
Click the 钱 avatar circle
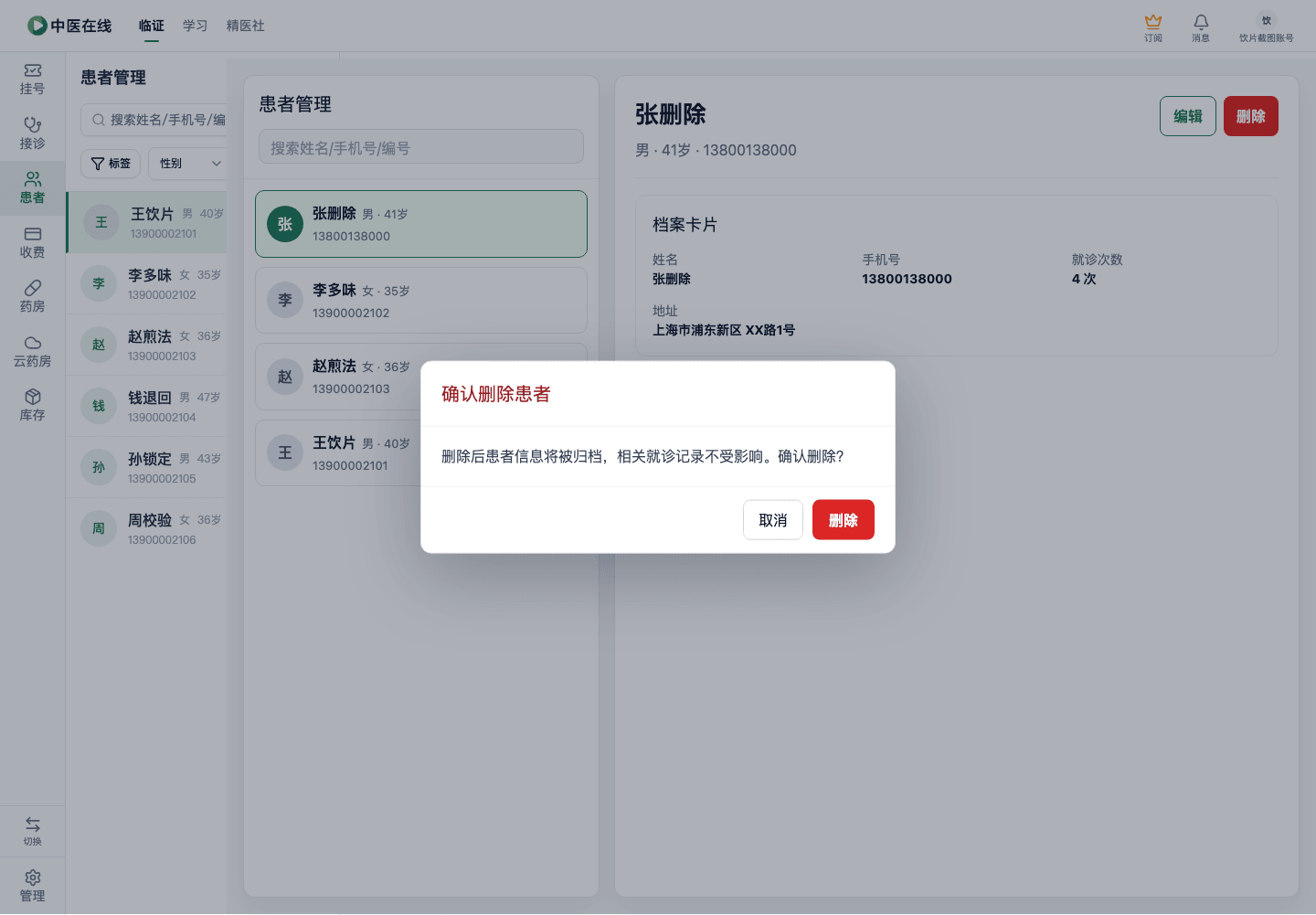click(99, 406)
